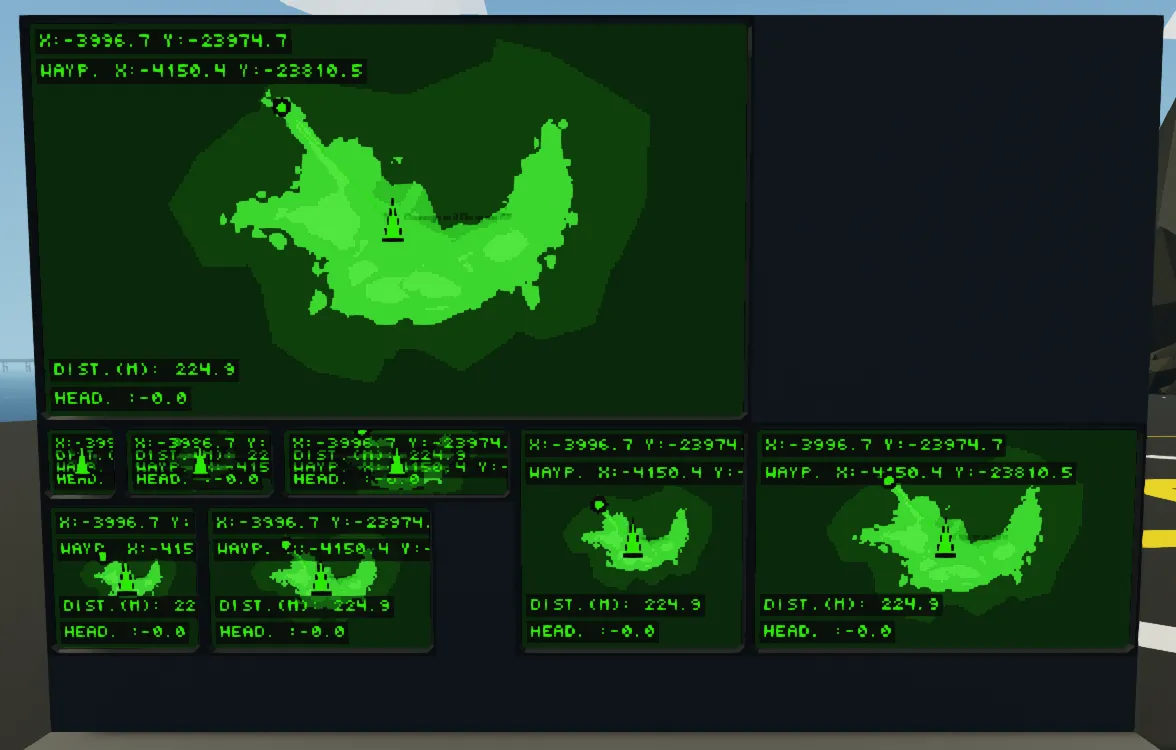The width and height of the screenshot is (1176, 750).
Task: Click the HEAD. readout on the bottom-right wide monitor
Action: point(826,631)
